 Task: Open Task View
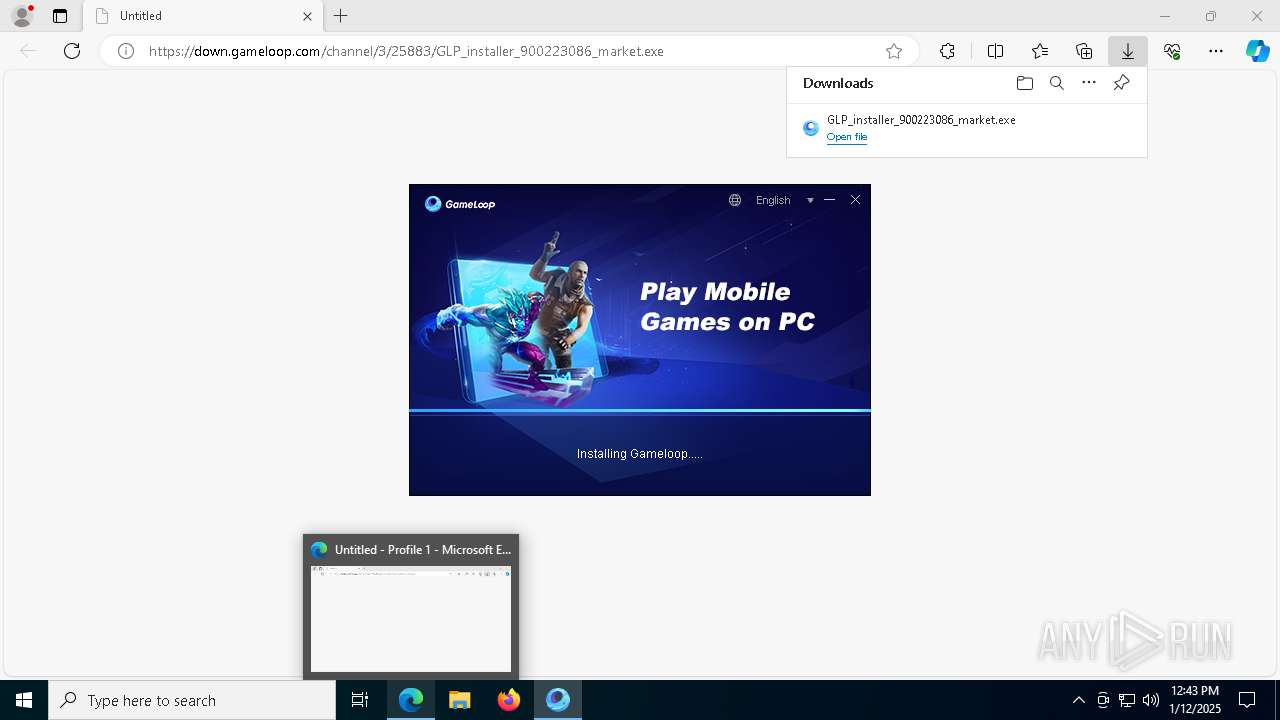coord(360,700)
